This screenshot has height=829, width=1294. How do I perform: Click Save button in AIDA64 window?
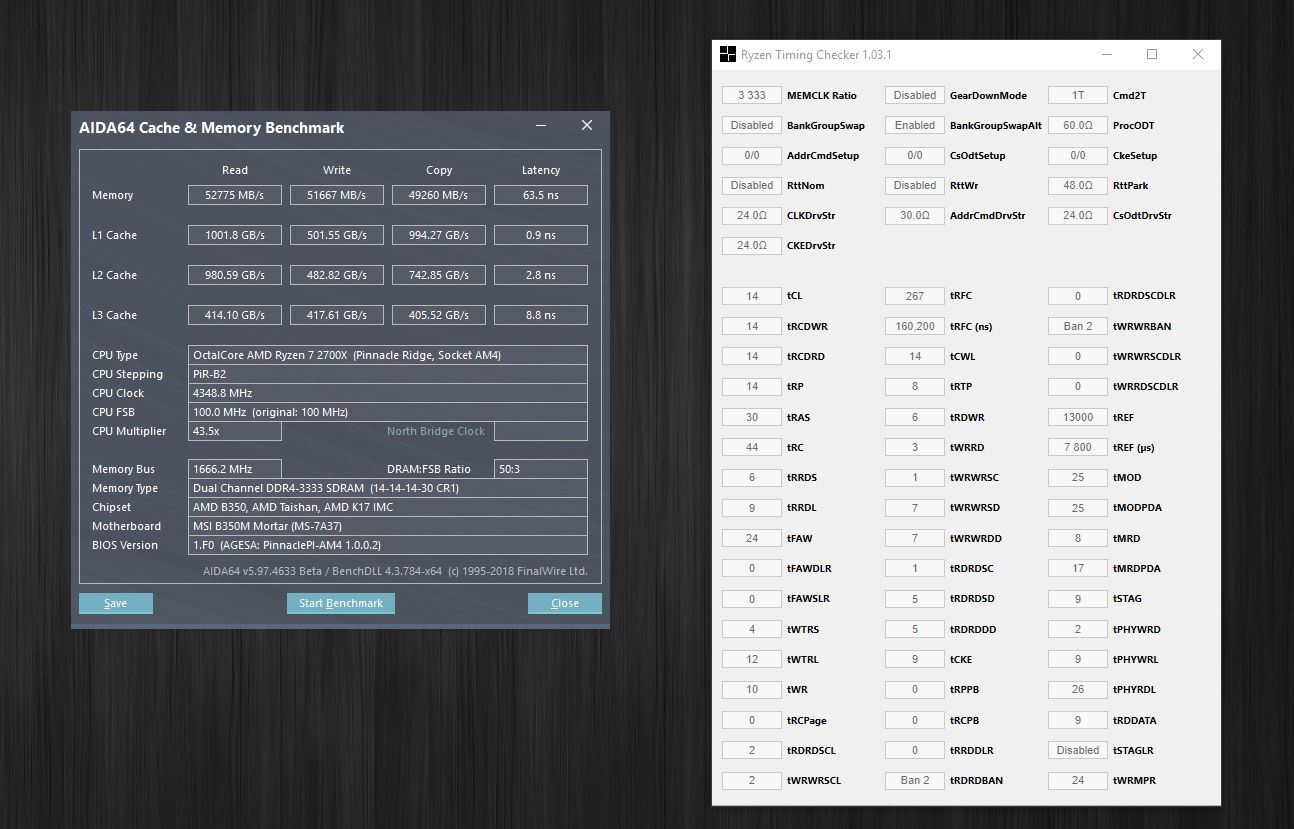click(116, 603)
